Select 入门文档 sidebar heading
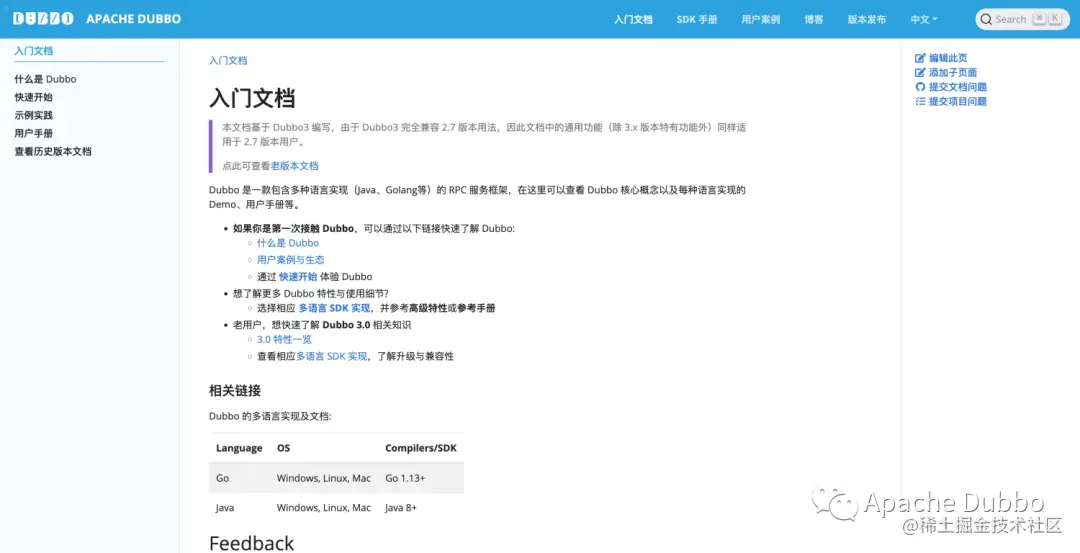The height and width of the screenshot is (553, 1080). pos(34,50)
